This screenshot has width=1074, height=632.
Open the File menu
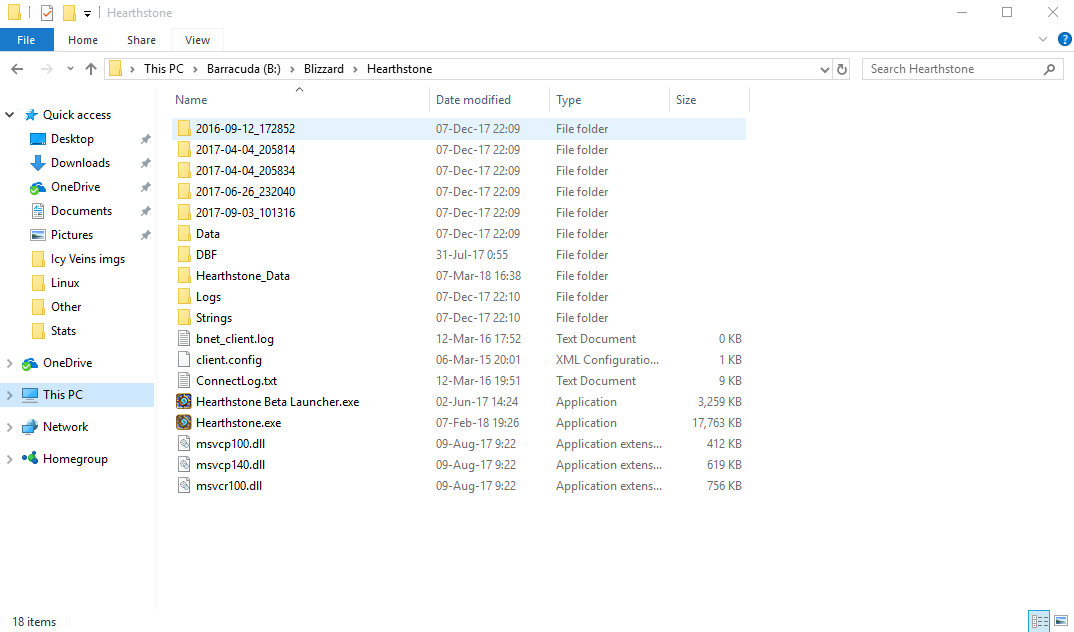click(x=26, y=40)
